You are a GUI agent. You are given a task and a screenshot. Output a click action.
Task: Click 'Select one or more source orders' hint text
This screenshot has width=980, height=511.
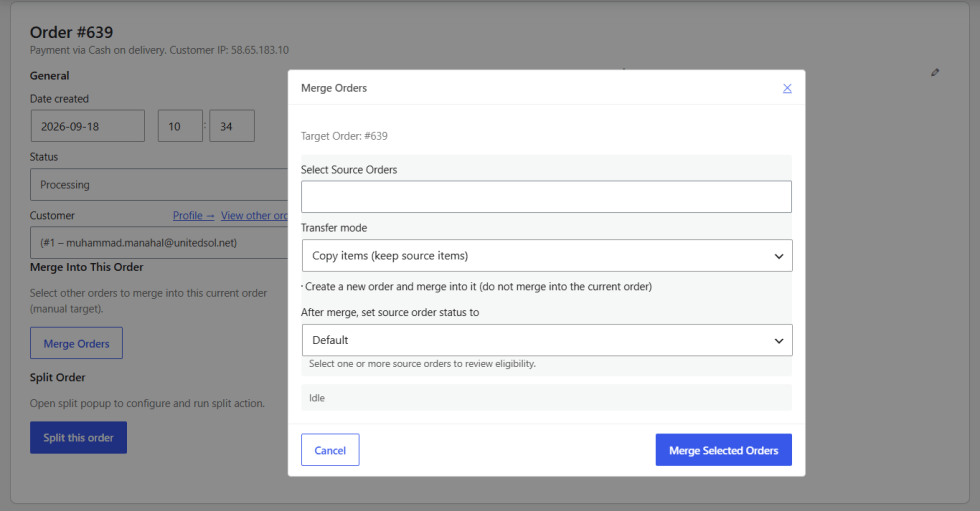(x=422, y=364)
